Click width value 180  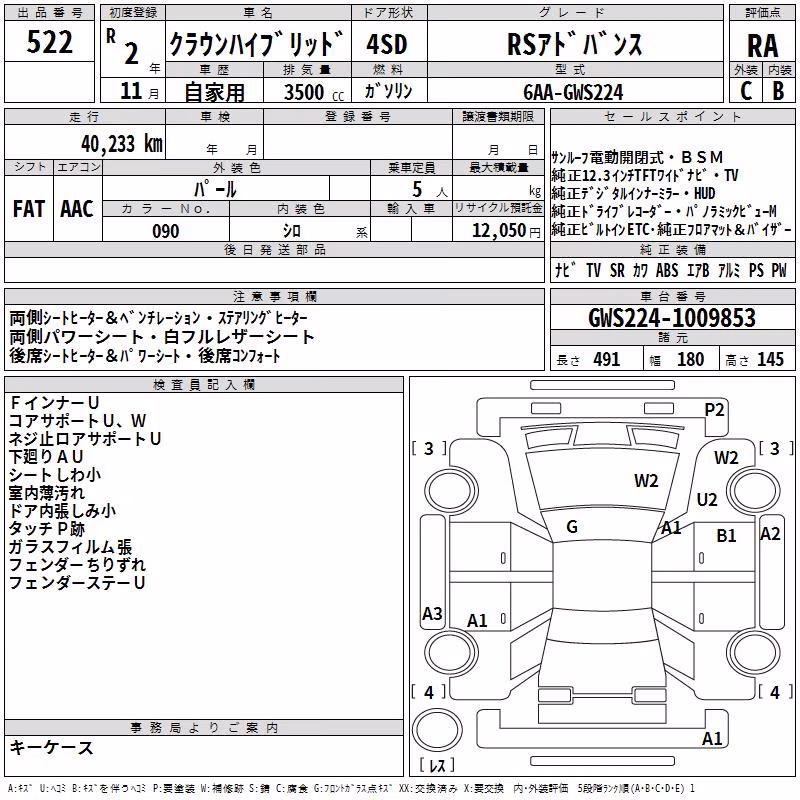tap(690, 359)
